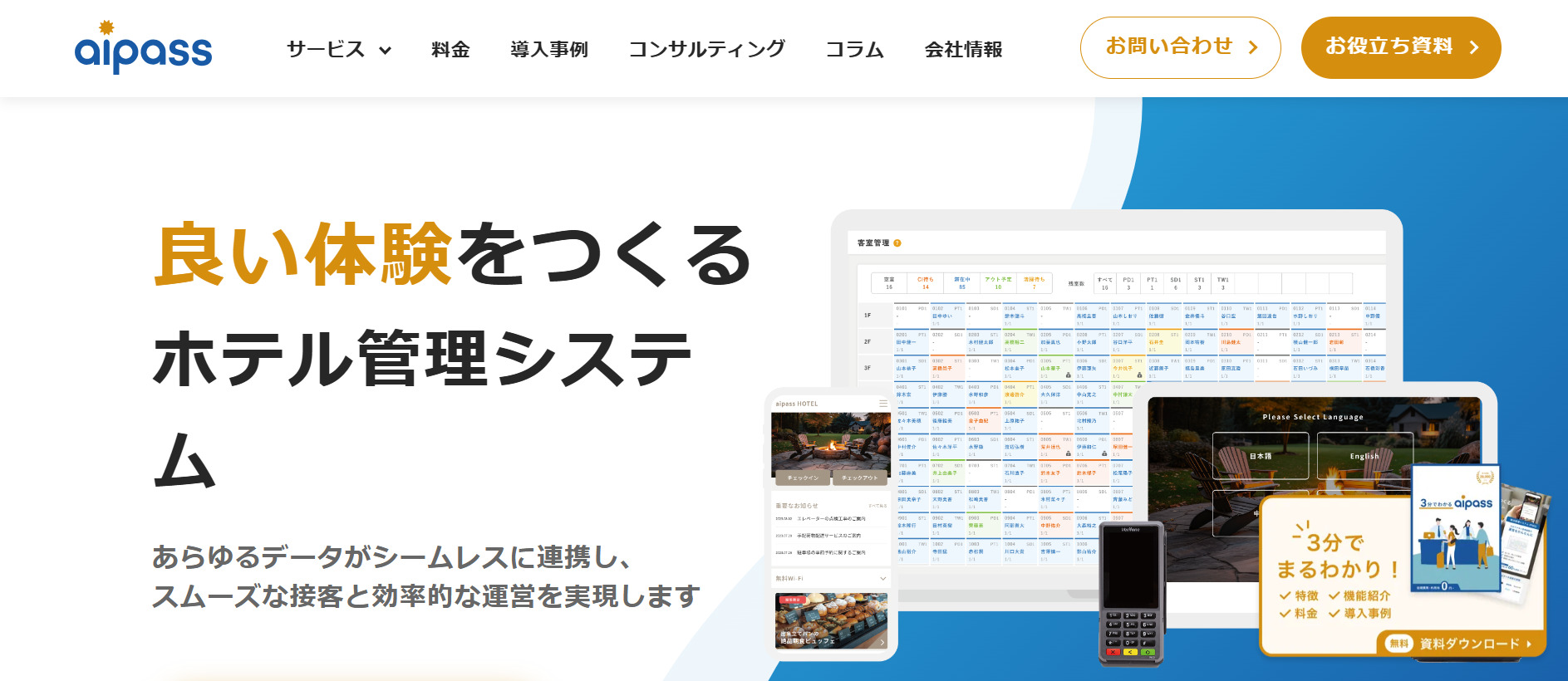1568x681 pixels.
Task: Click the スムーズな接客と効率的な運営を実現します line
Action: pos(426,595)
